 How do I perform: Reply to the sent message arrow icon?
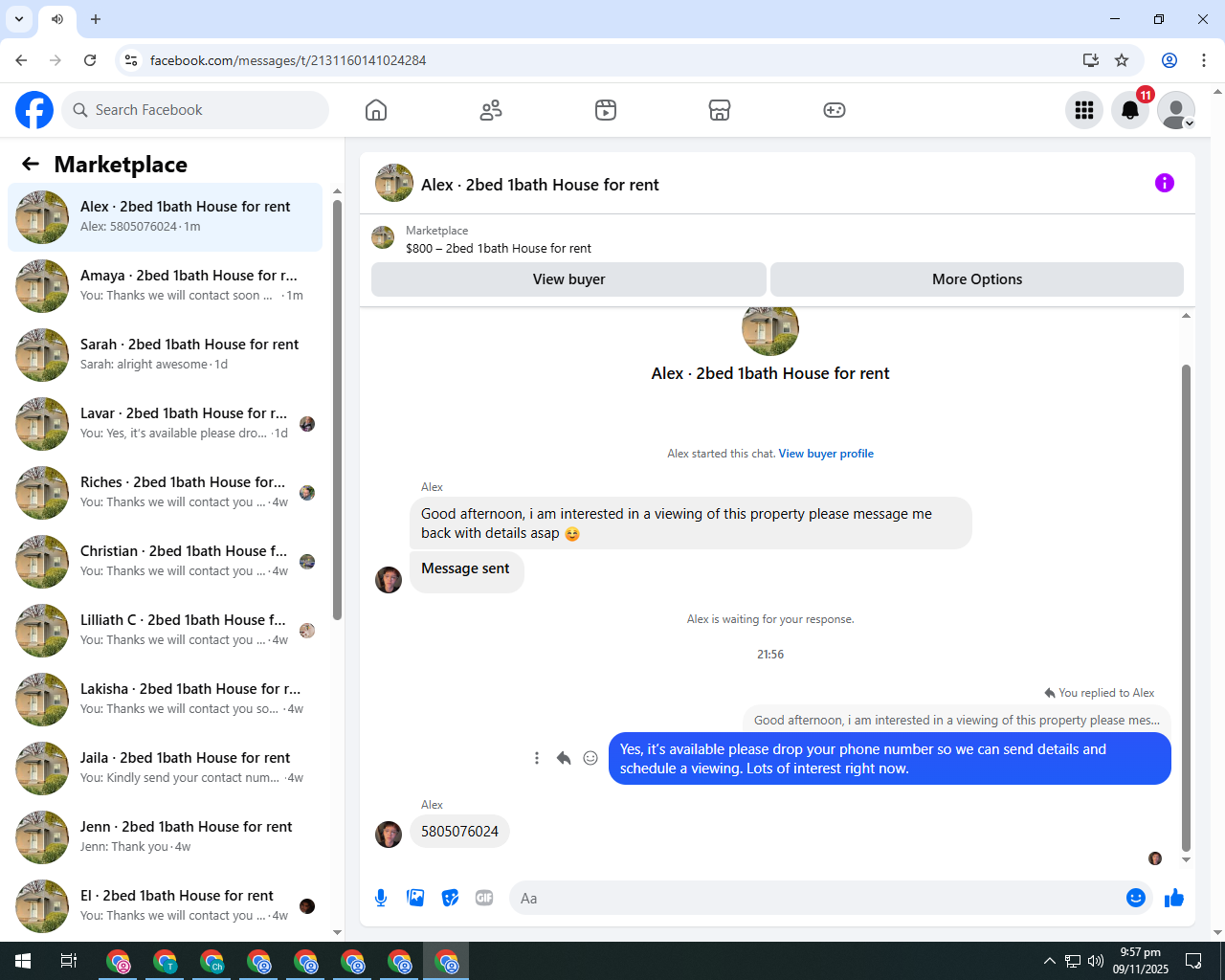click(x=564, y=758)
